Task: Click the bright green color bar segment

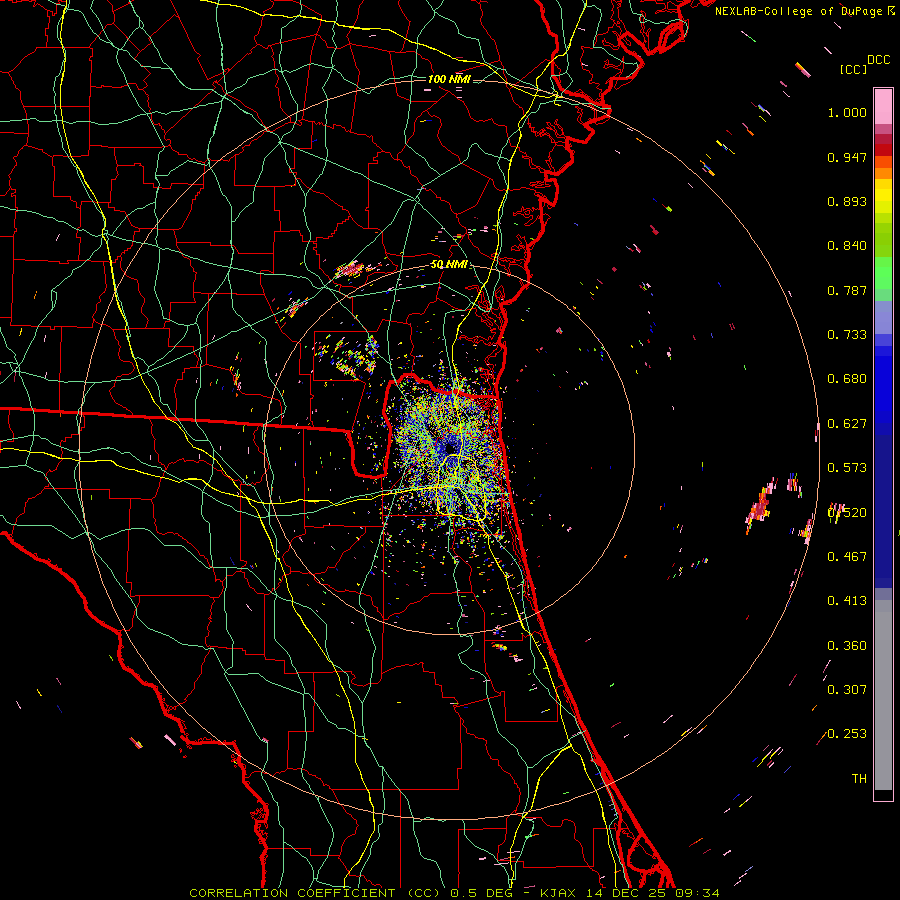Action: 883,273
